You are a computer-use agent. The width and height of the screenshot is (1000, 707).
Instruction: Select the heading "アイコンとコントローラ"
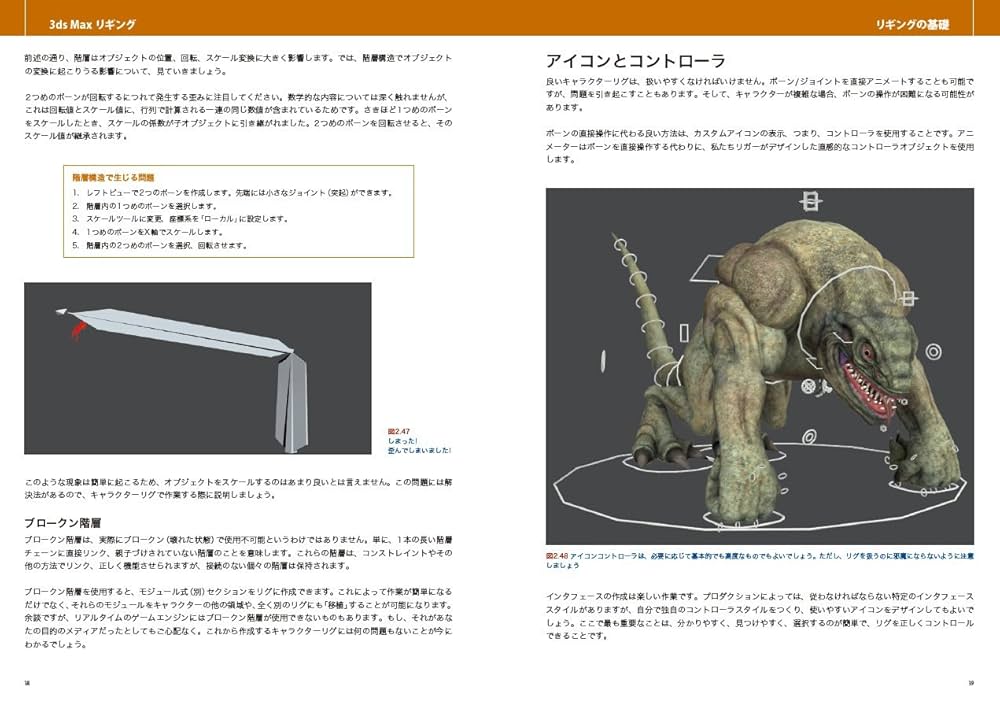point(636,61)
